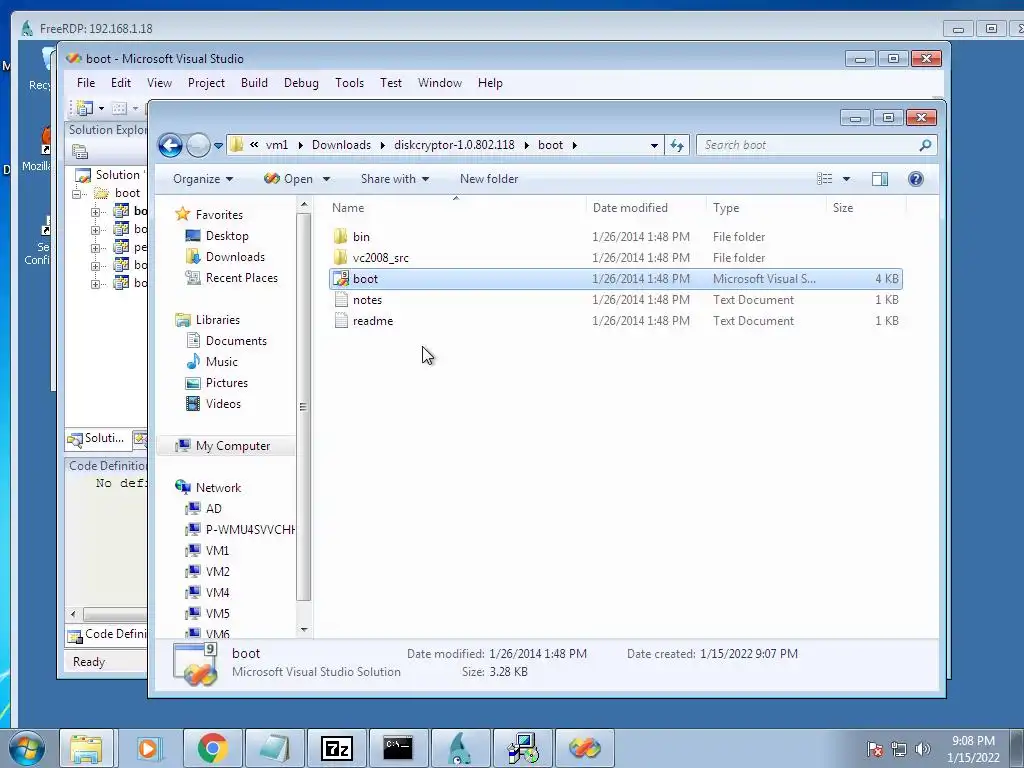This screenshot has width=1024, height=768.
Task: Open the recent locations arrow beside Forward button
Action: [x=218, y=146]
